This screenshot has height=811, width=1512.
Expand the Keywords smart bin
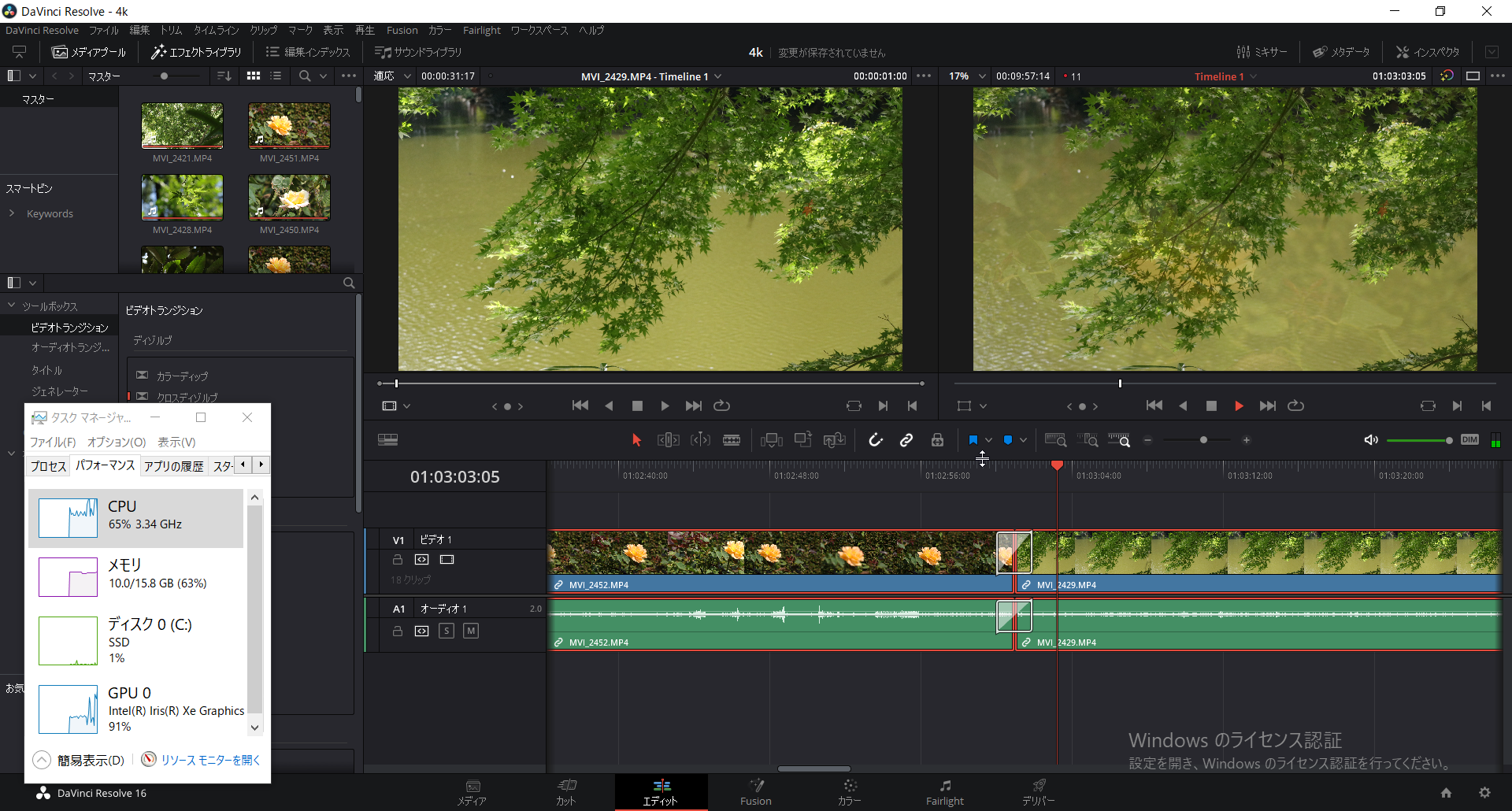[12, 213]
